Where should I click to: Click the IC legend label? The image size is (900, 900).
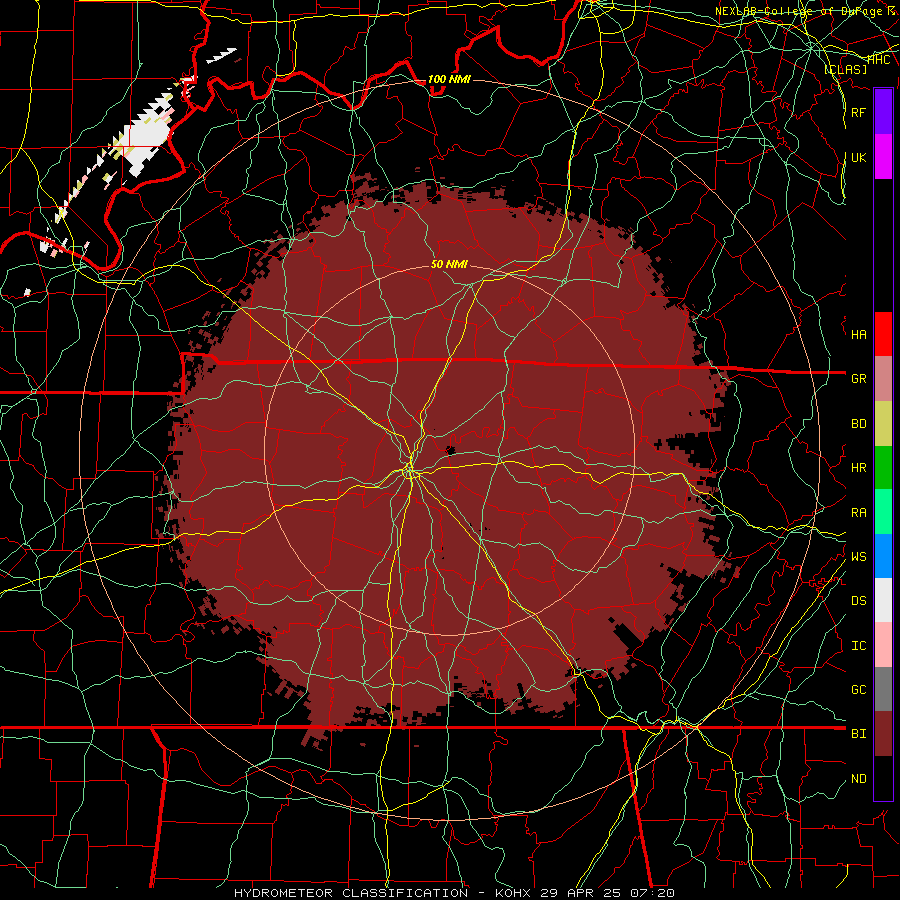point(858,646)
